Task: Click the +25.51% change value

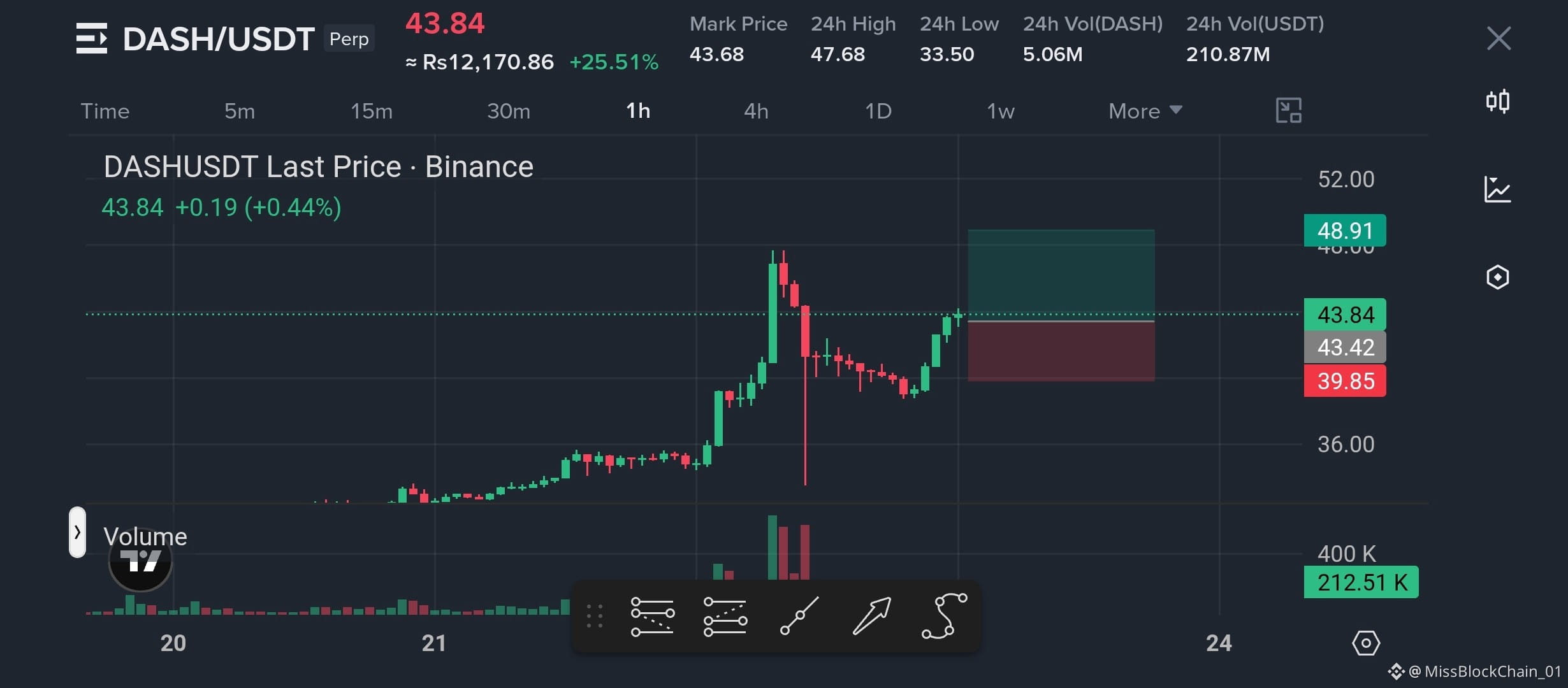Action: [614, 62]
